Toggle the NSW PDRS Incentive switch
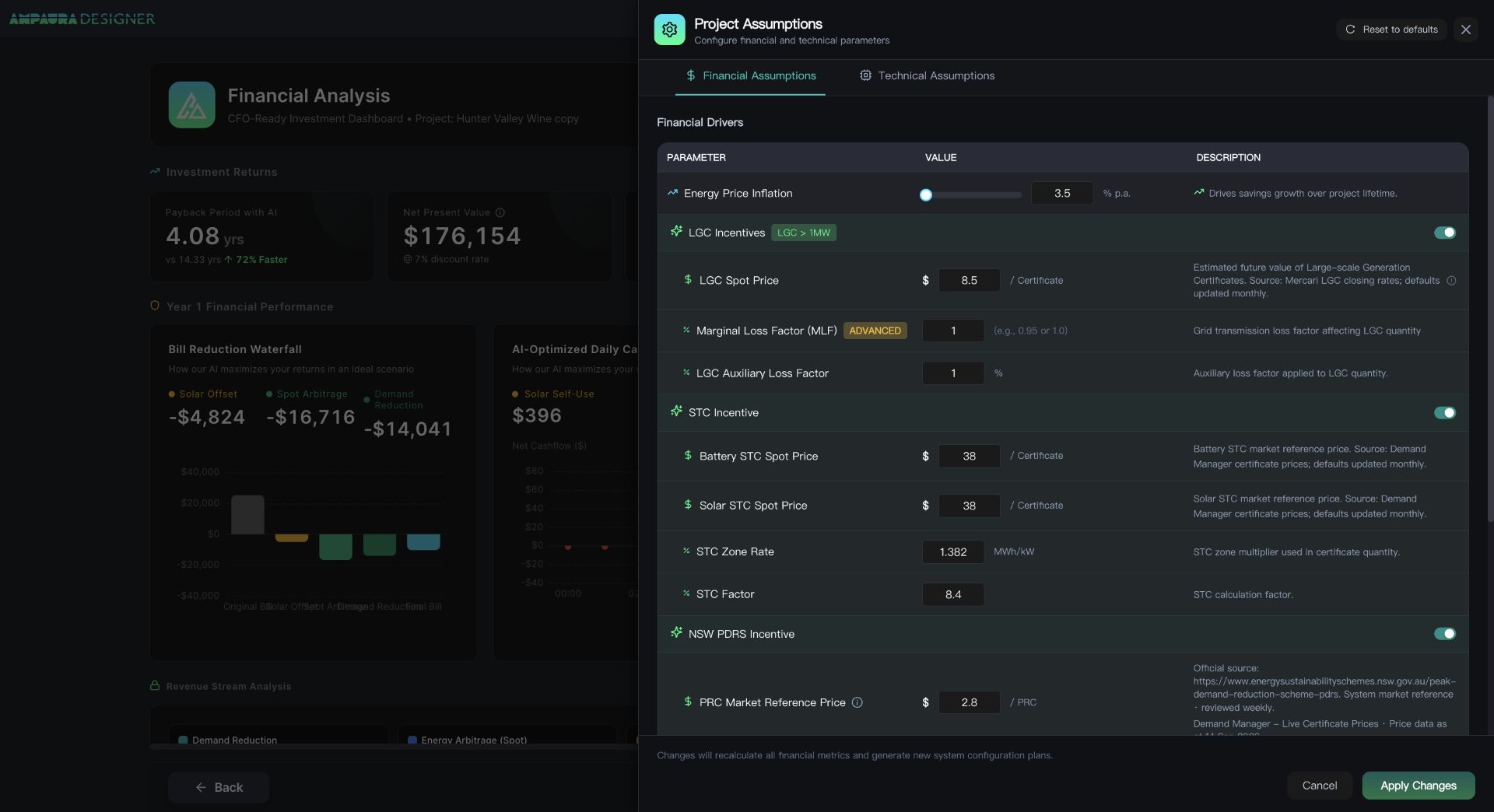Image resolution: width=1494 pixels, height=812 pixels. point(1445,634)
